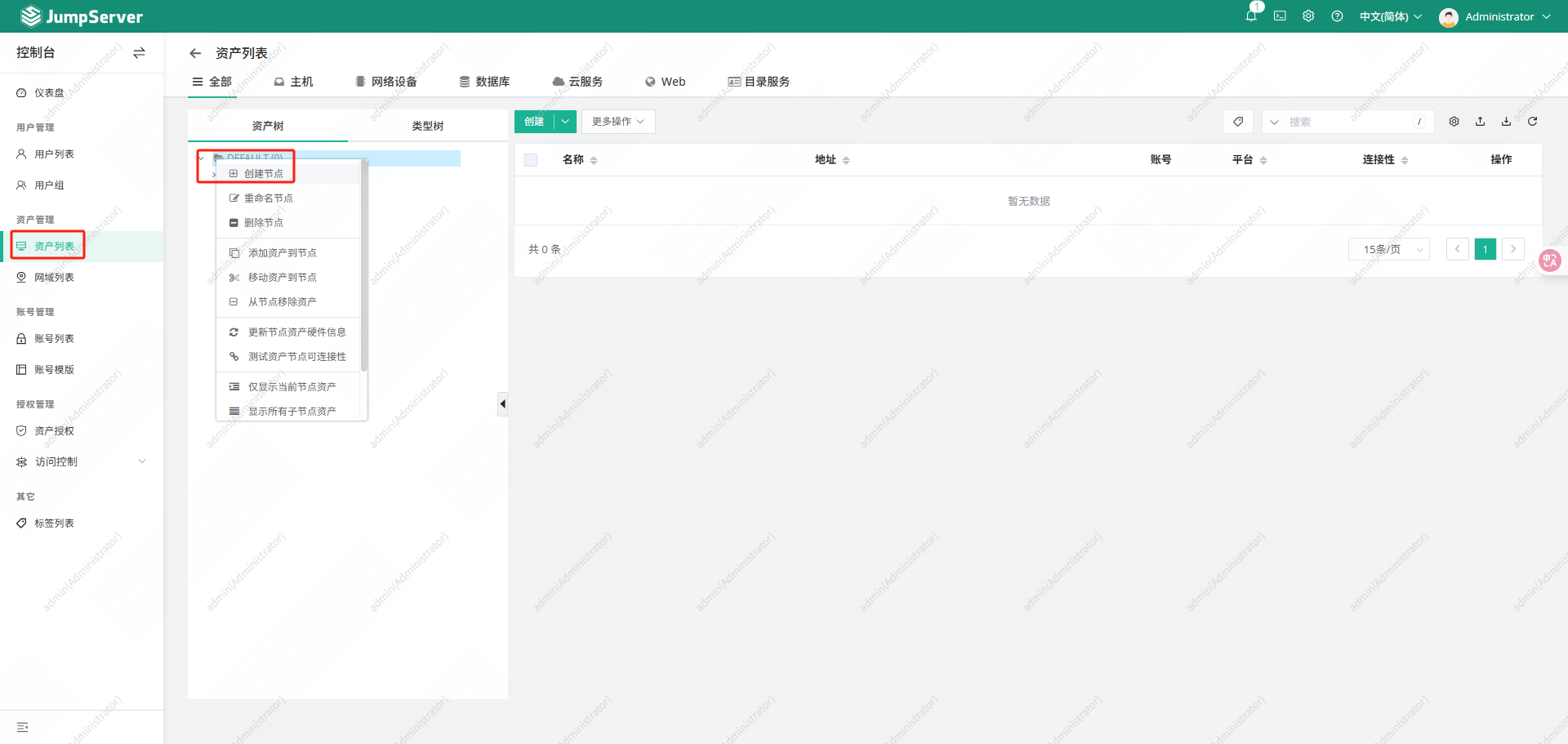The width and height of the screenshot is (1568, 744).
Task: Choose 更新节点资产硬件信息 in context menu
Action: click(x=288, y=332)
